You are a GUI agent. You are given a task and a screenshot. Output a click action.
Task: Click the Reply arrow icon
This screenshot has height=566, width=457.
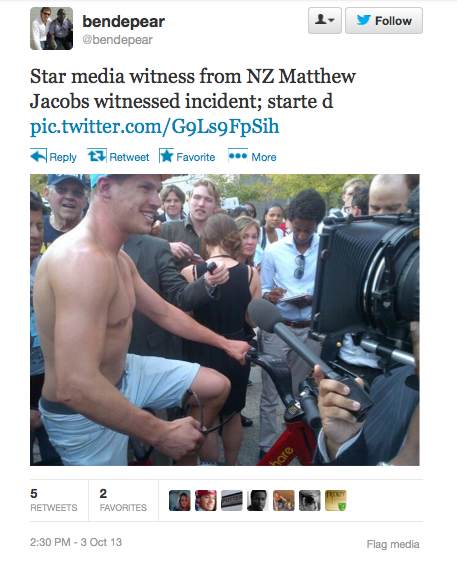pos(38,156)
